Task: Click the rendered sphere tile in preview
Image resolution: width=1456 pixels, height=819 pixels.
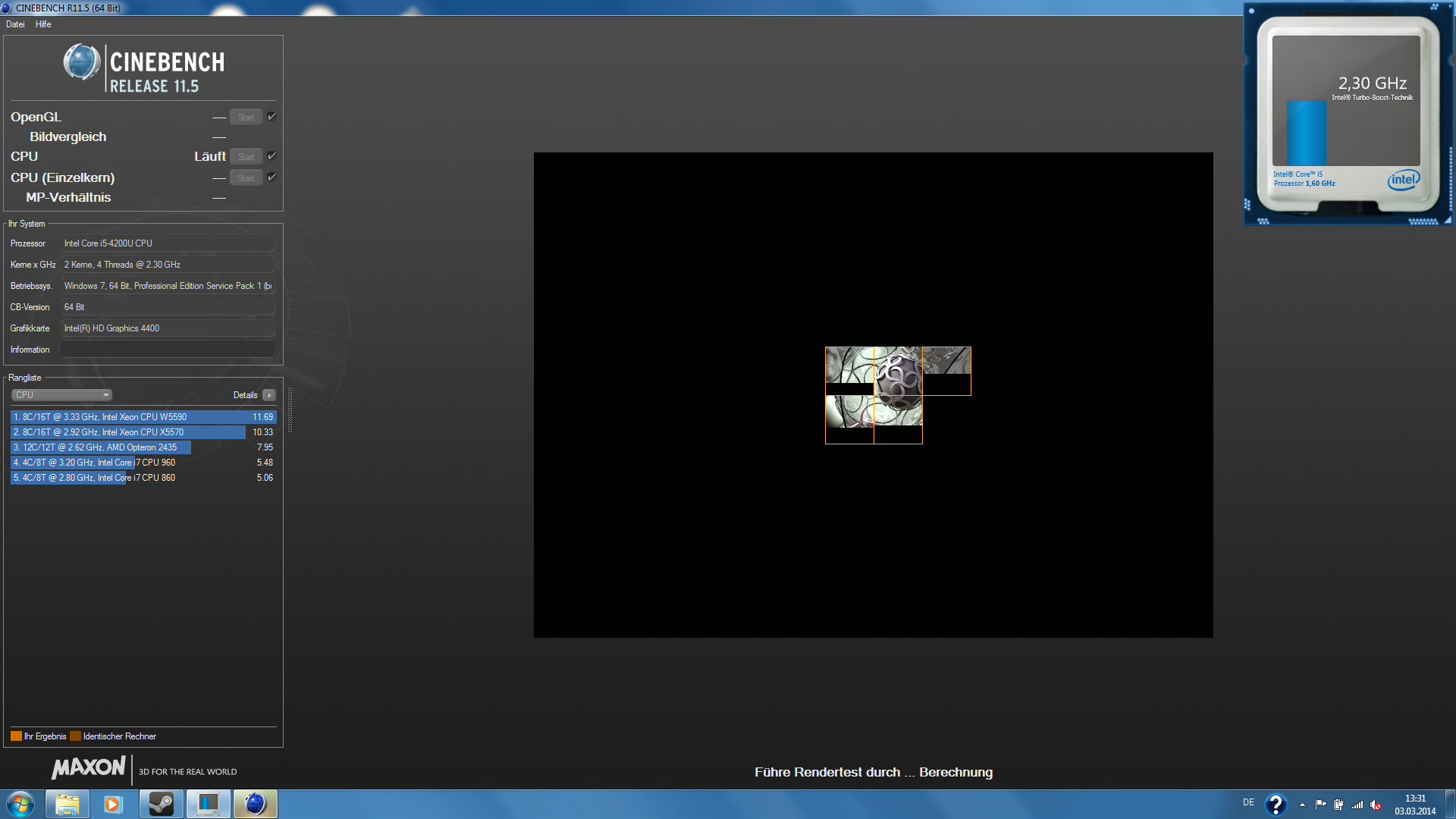Action: click(x=898, y=372)
